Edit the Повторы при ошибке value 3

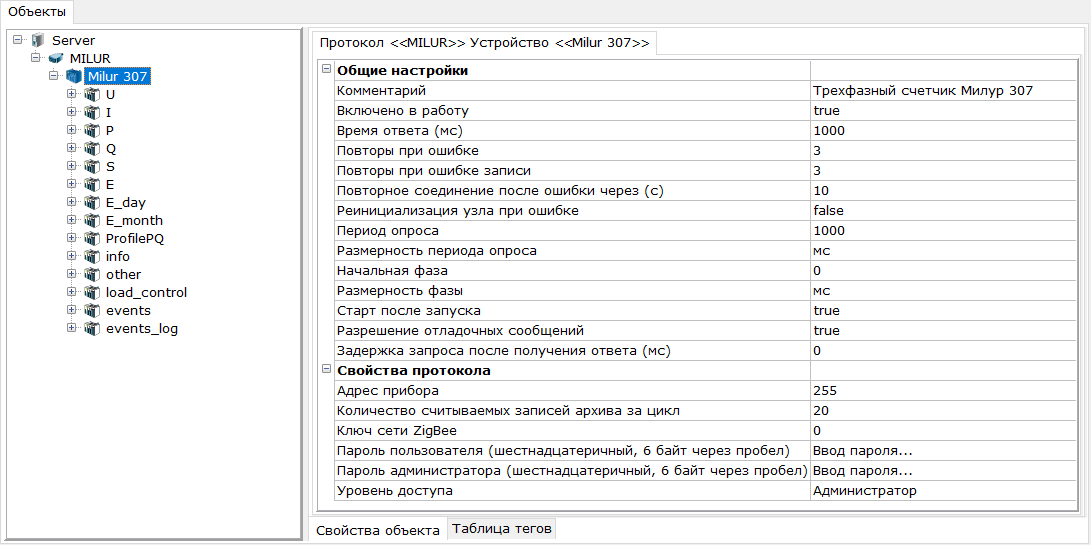pyautogui.click(x=942, y=151)
